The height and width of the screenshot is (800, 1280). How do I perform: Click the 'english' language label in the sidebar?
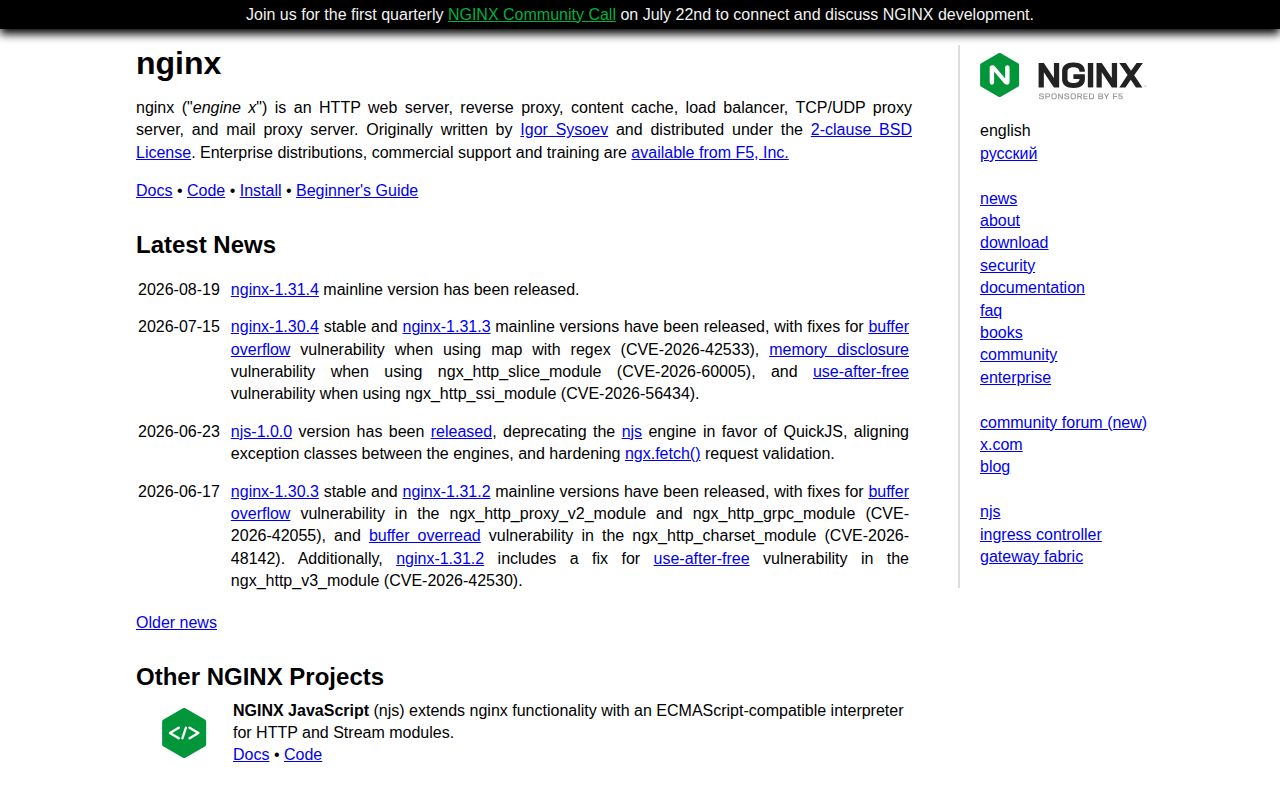[x=1005, y=131]
